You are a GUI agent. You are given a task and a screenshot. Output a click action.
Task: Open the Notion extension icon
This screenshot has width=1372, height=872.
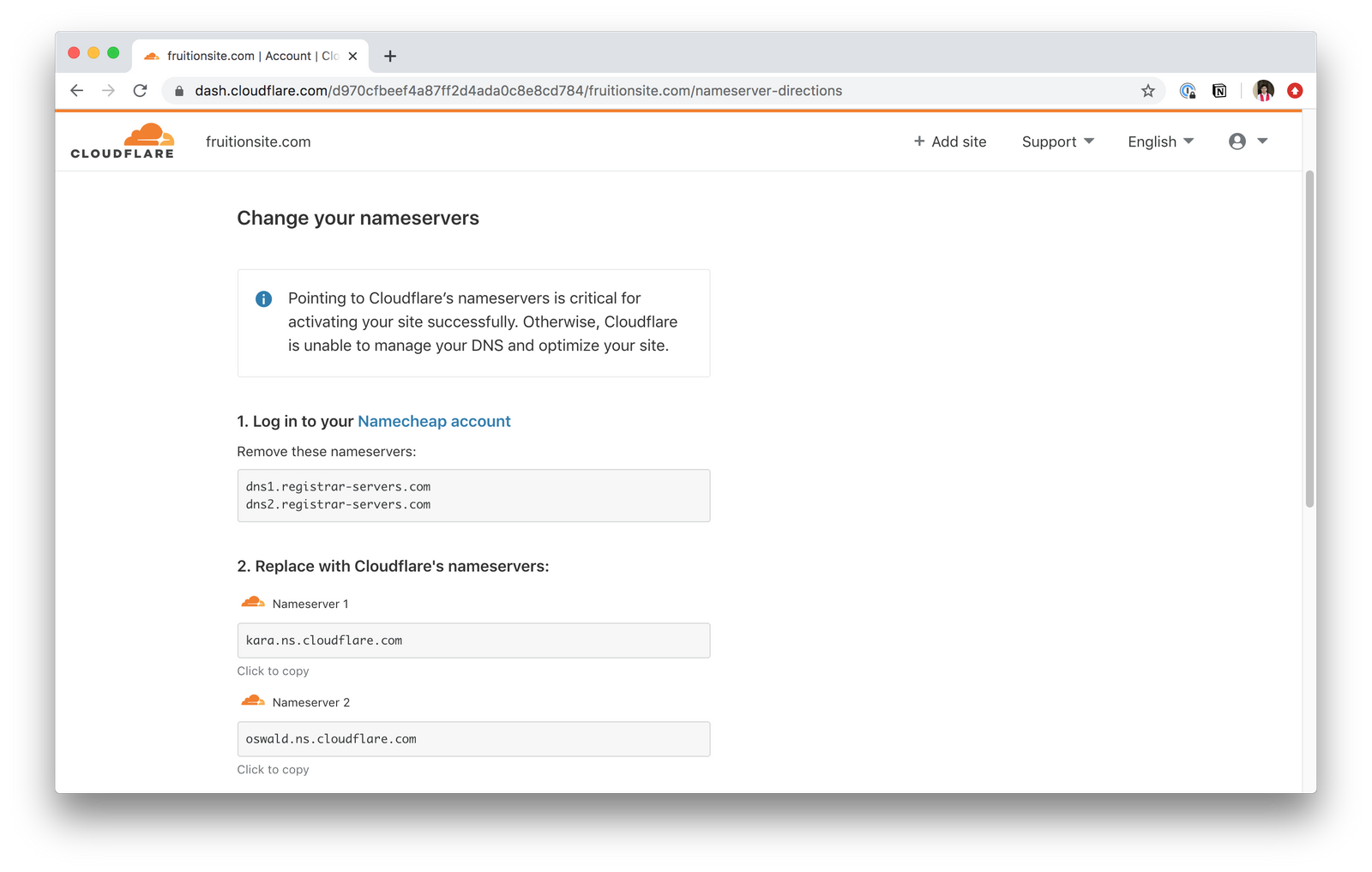[x=1219, y=91]
